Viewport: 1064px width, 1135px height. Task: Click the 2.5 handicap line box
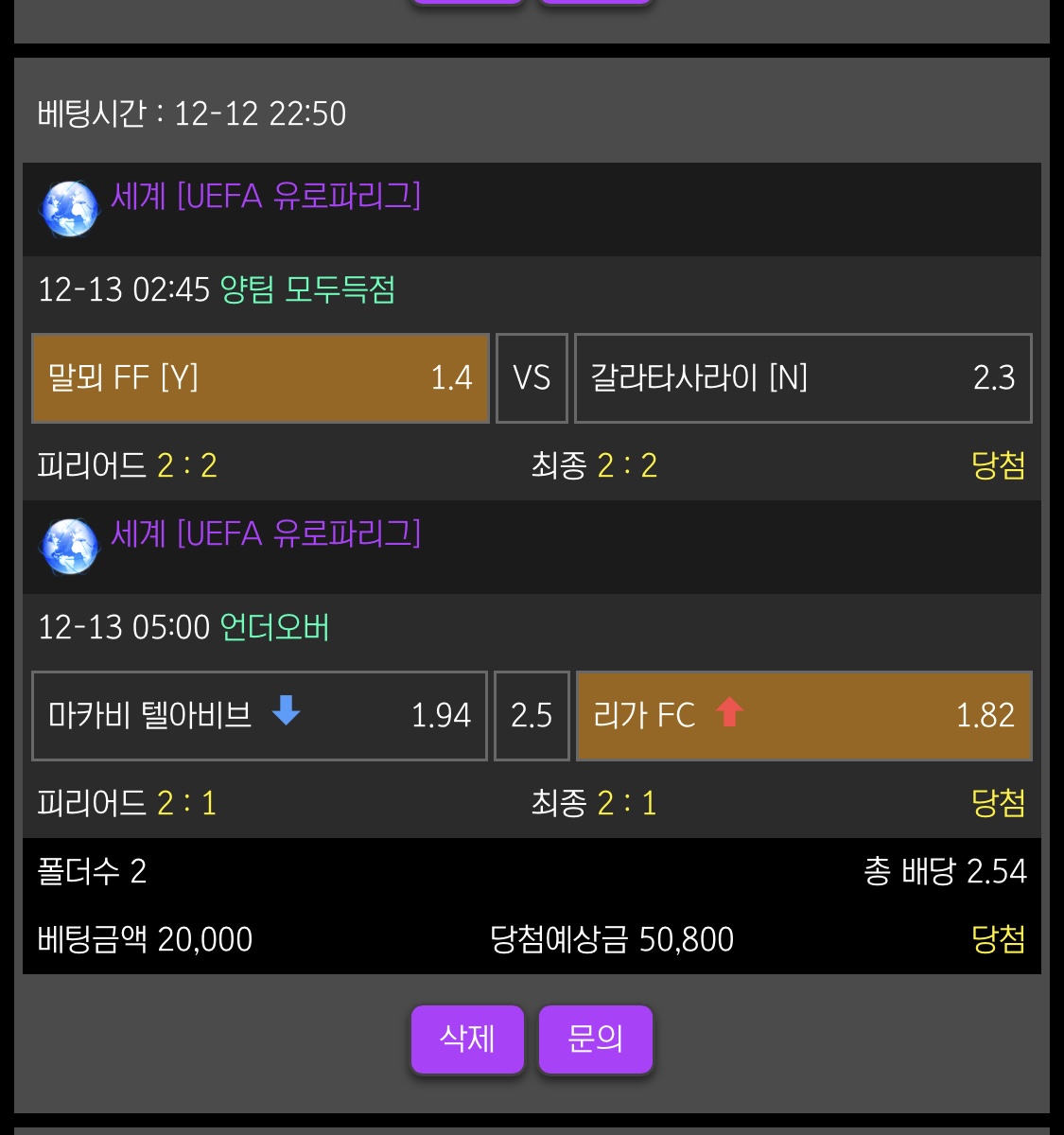[x=532, y=716]
